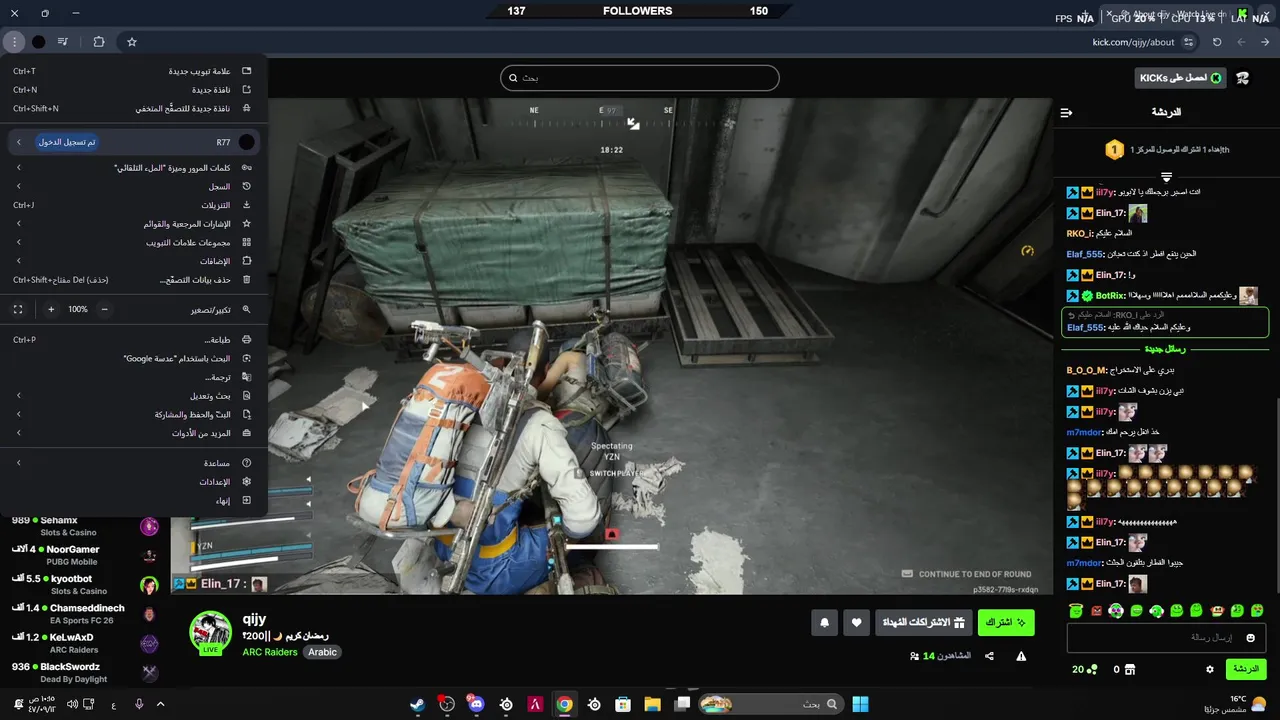
Task: Open File Explorer from the taskbar
Action: [653, 704]
